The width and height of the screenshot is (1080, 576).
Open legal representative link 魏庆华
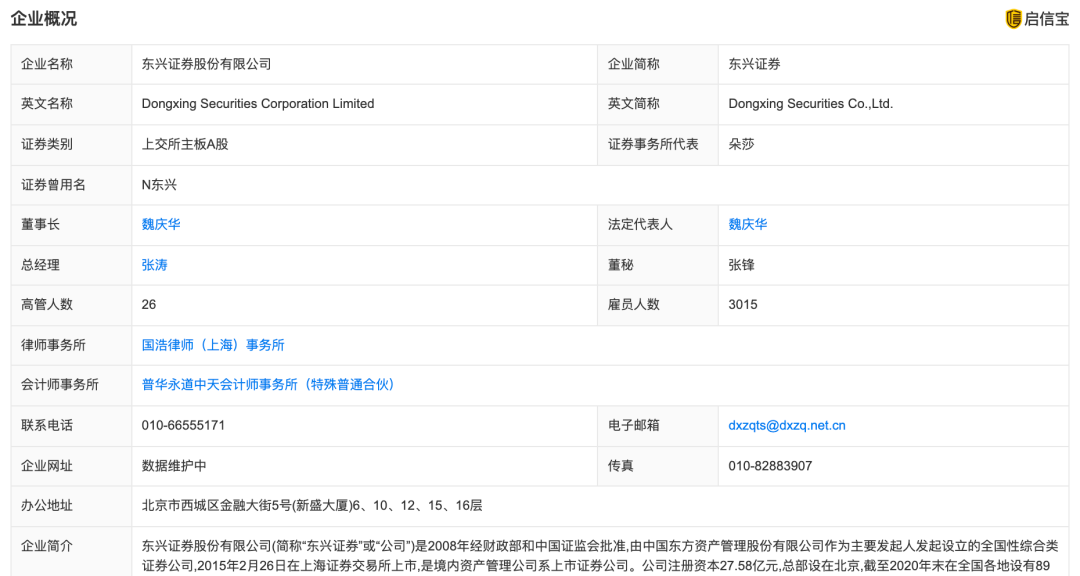(x=748, y=225)
